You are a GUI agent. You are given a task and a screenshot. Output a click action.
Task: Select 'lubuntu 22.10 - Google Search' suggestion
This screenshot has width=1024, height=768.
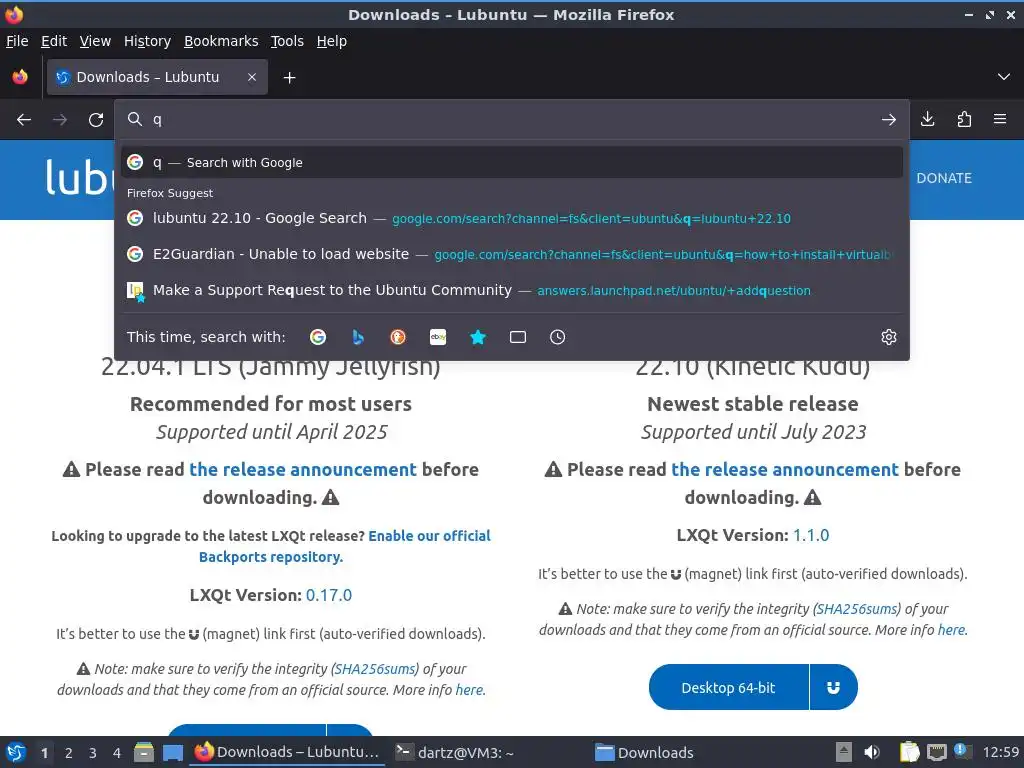click(x=512, y=218)
